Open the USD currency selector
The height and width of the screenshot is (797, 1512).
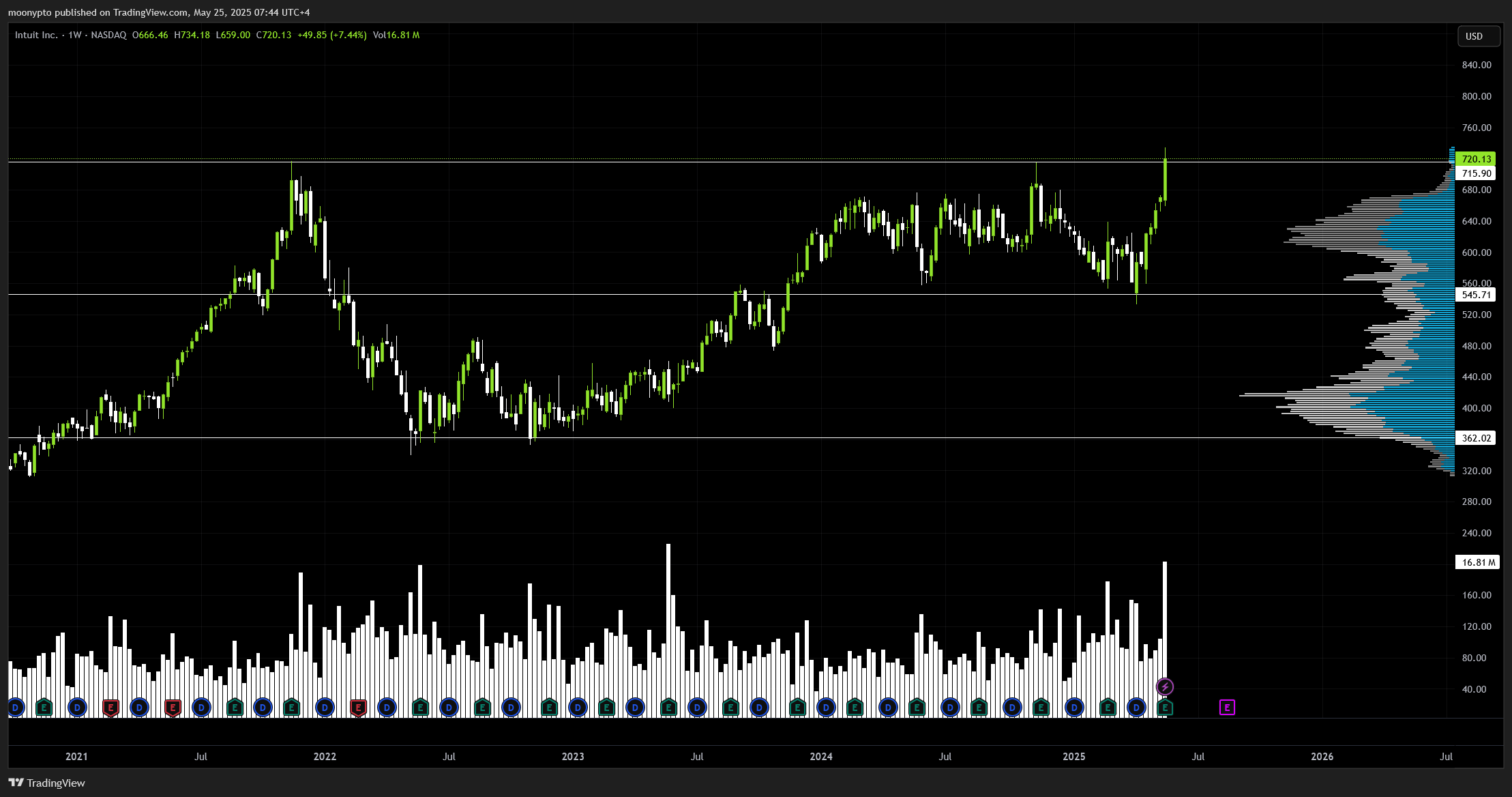coord(1479,36)
